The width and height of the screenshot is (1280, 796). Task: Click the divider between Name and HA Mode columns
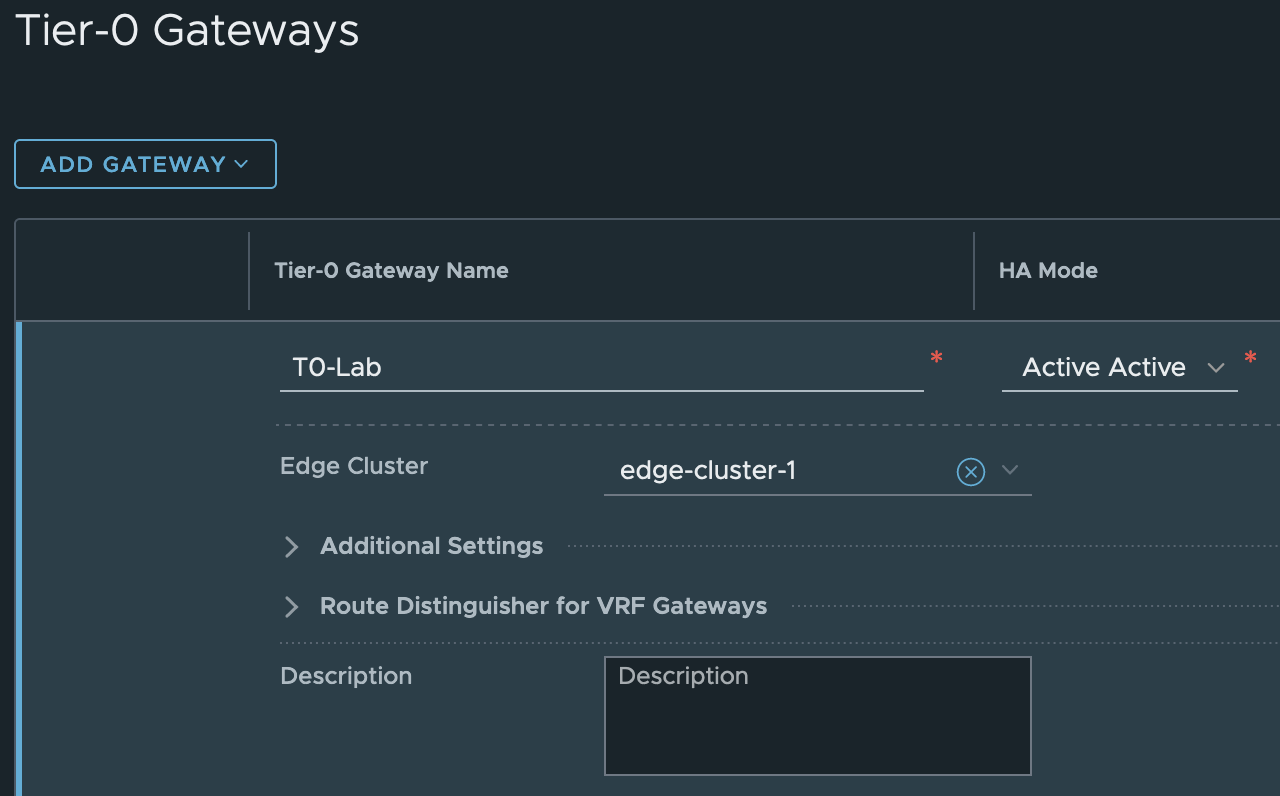(973, 271)
